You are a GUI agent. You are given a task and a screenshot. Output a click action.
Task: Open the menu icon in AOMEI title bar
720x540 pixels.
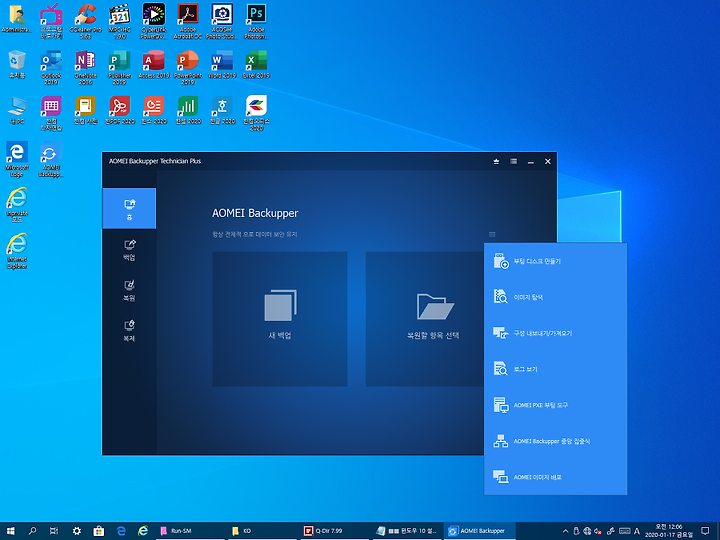click(x=513, y=161)
